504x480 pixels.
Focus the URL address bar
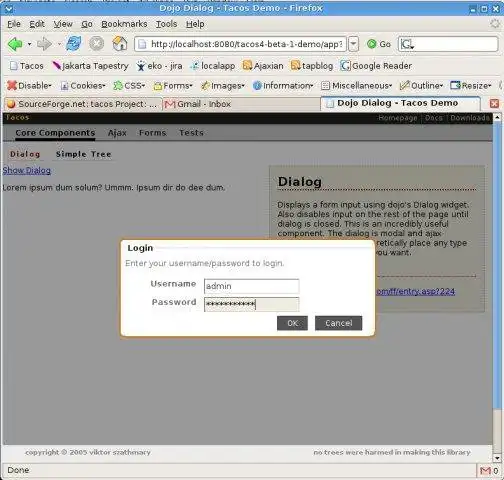[x=240, y=44]
